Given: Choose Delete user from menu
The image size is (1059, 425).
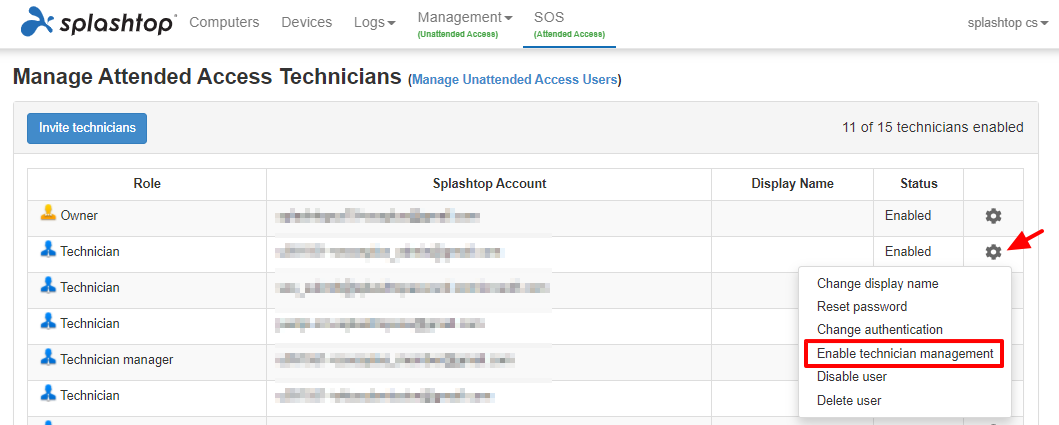Looking at the screenshot, I should point(849,400).
